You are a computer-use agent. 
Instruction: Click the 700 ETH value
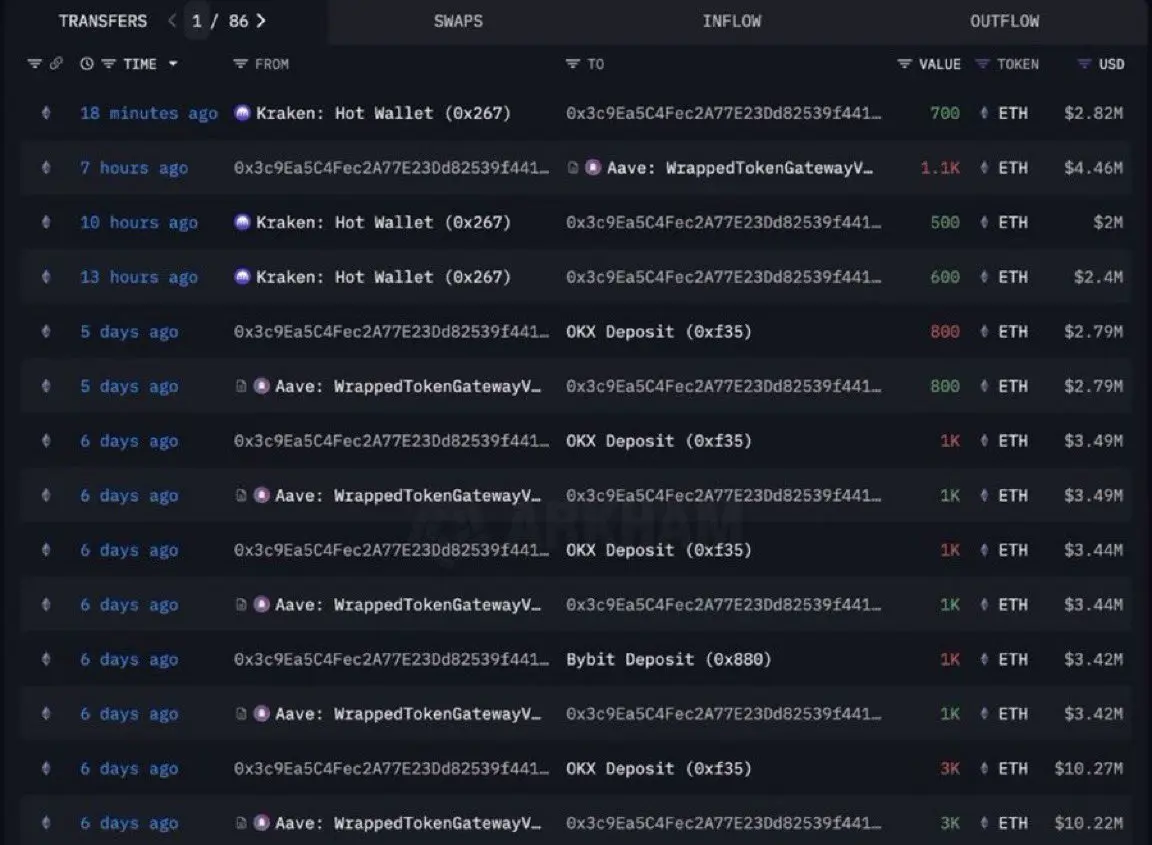tap(945, 113)
